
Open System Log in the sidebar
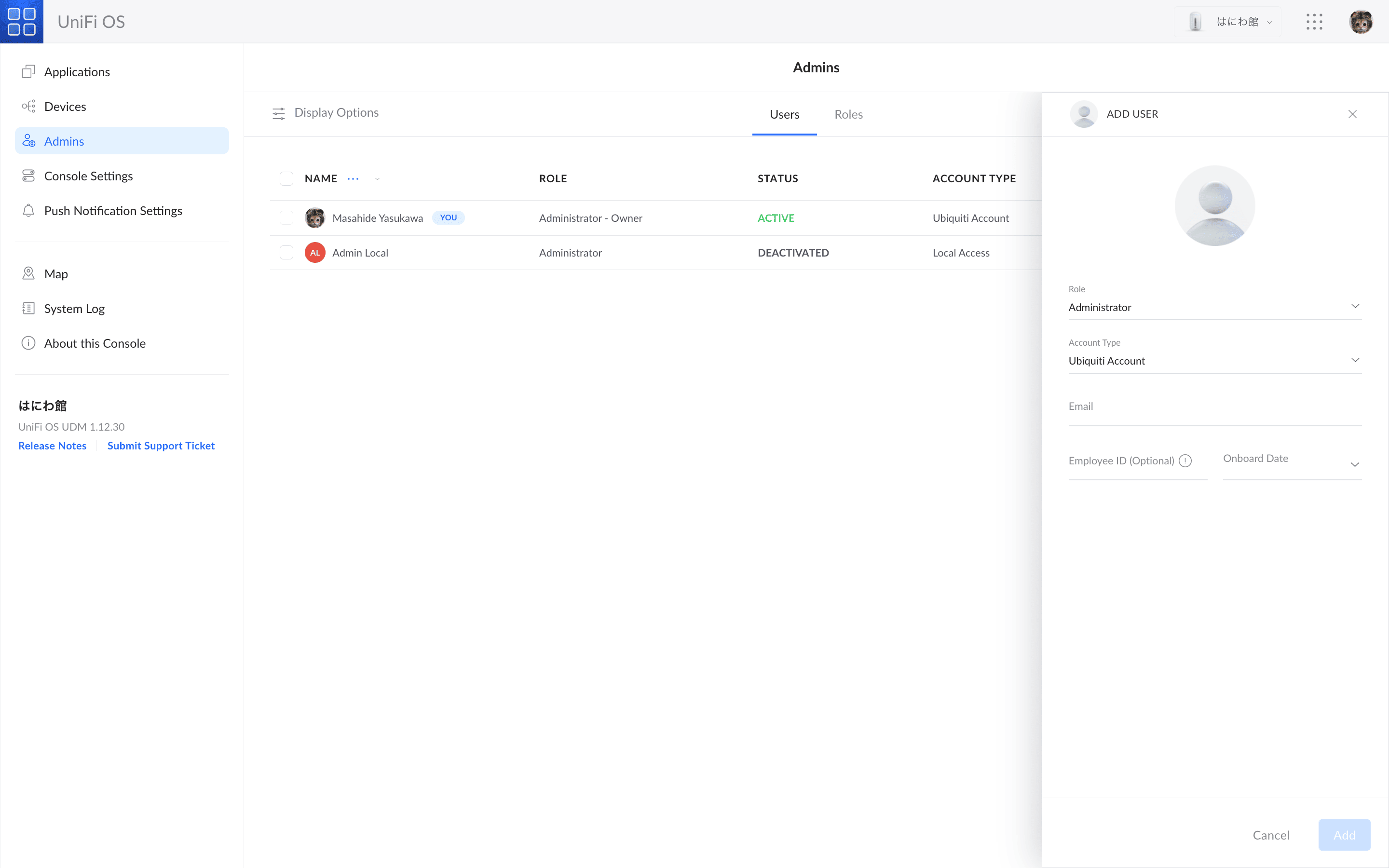[x=122, y=308]
